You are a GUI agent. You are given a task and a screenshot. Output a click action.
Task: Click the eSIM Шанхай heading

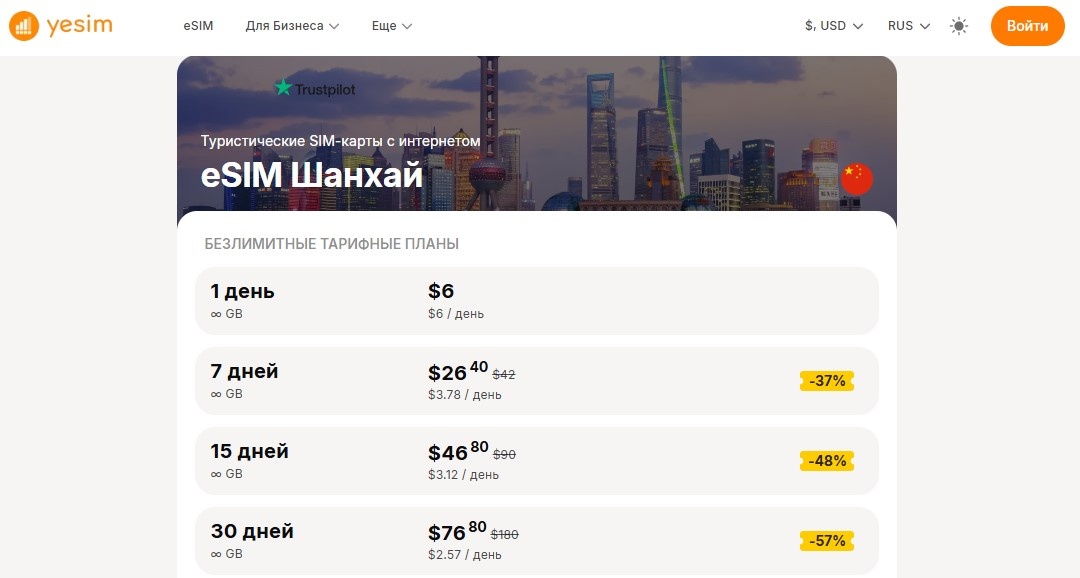coord(311,175)
